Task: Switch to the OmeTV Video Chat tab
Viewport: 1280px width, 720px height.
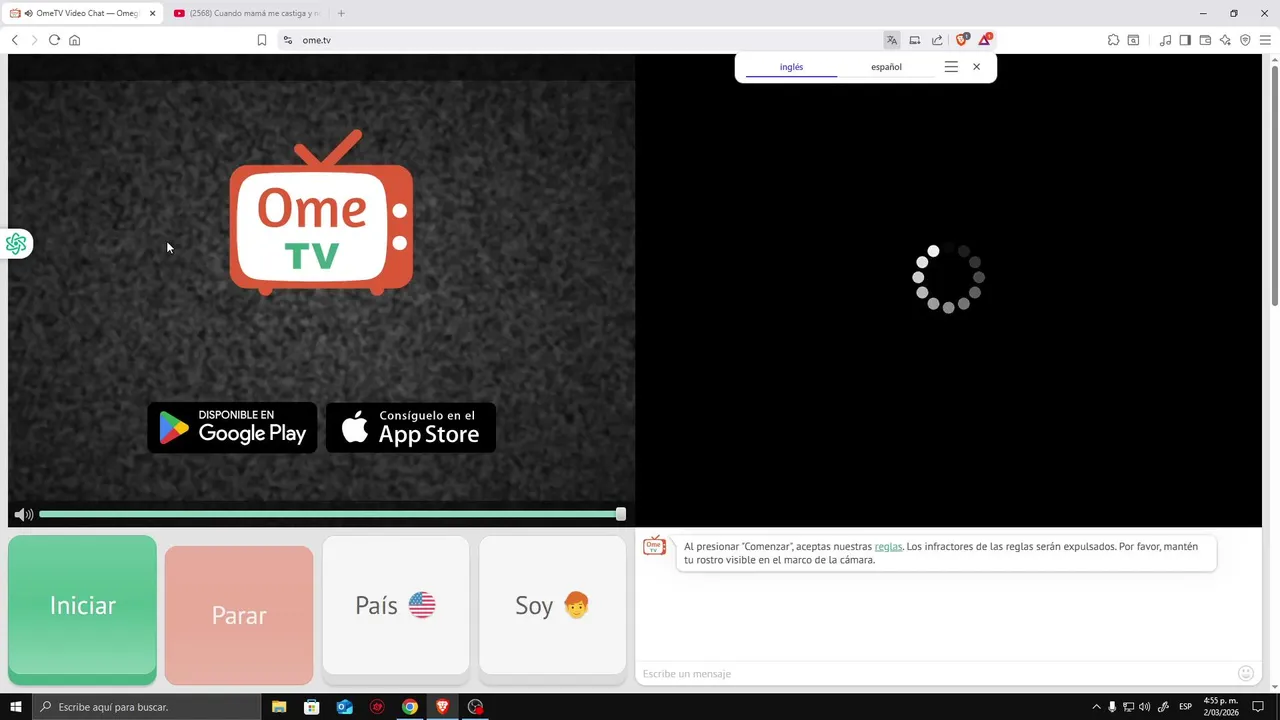Action: tap(80, 13)
